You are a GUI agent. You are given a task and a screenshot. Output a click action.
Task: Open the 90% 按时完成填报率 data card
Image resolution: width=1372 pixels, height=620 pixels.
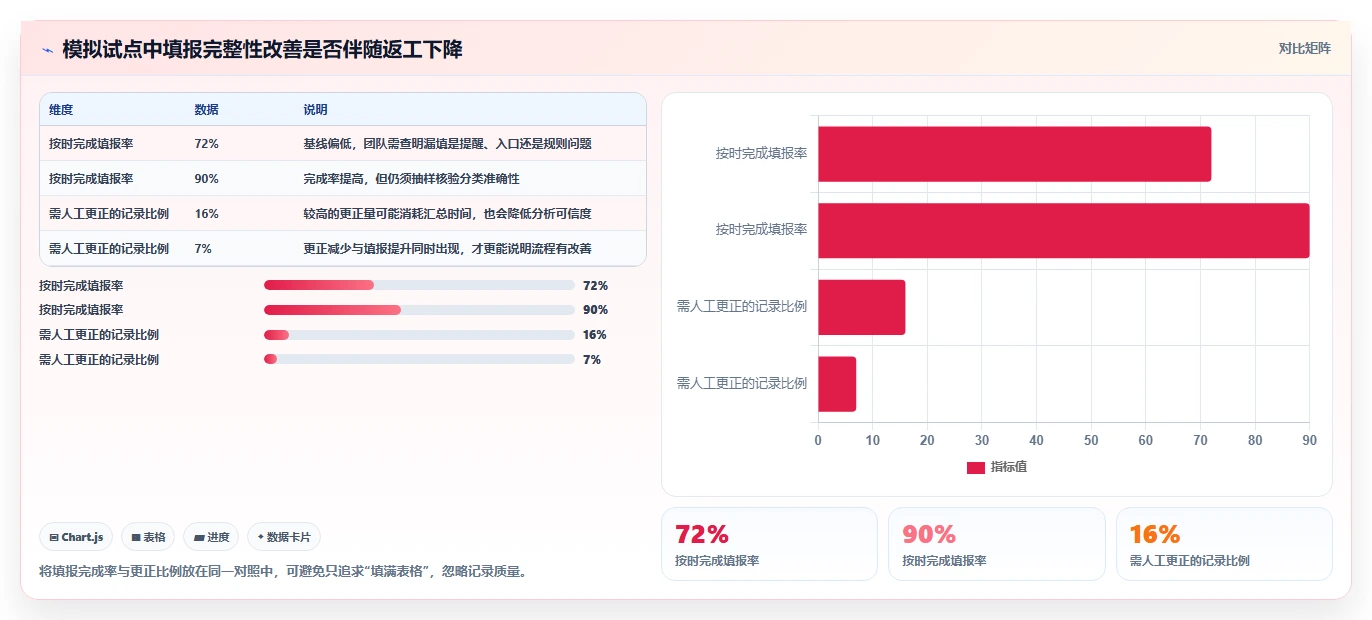click(x=996, y=544)
